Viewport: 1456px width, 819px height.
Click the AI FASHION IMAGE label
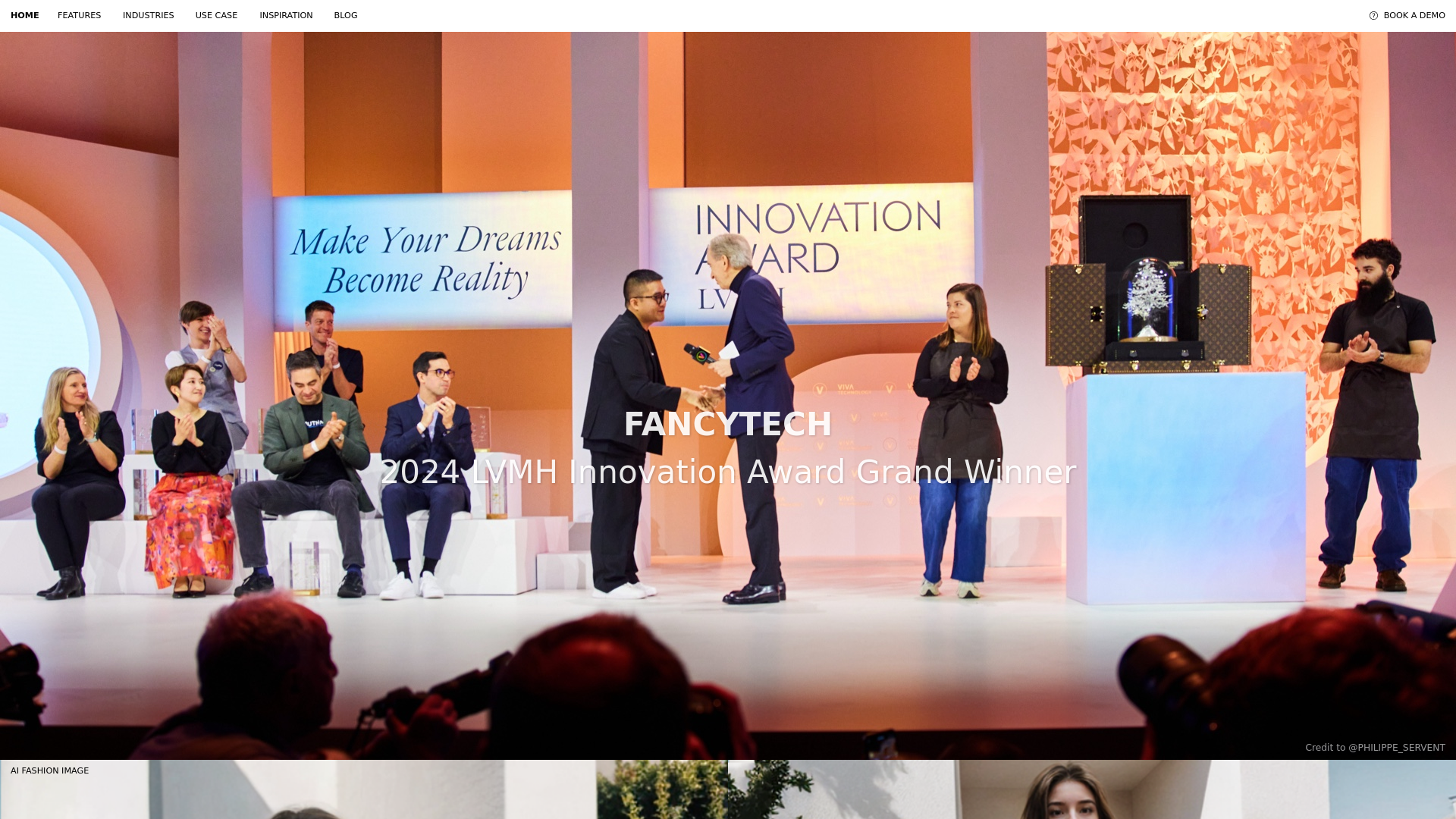[x=49, y=770]
